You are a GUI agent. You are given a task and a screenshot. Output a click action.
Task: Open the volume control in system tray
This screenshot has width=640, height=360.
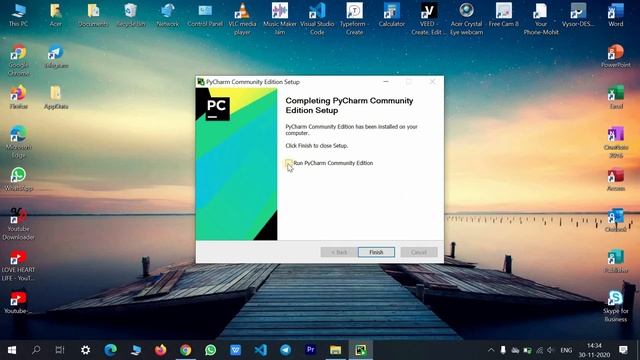551,350
